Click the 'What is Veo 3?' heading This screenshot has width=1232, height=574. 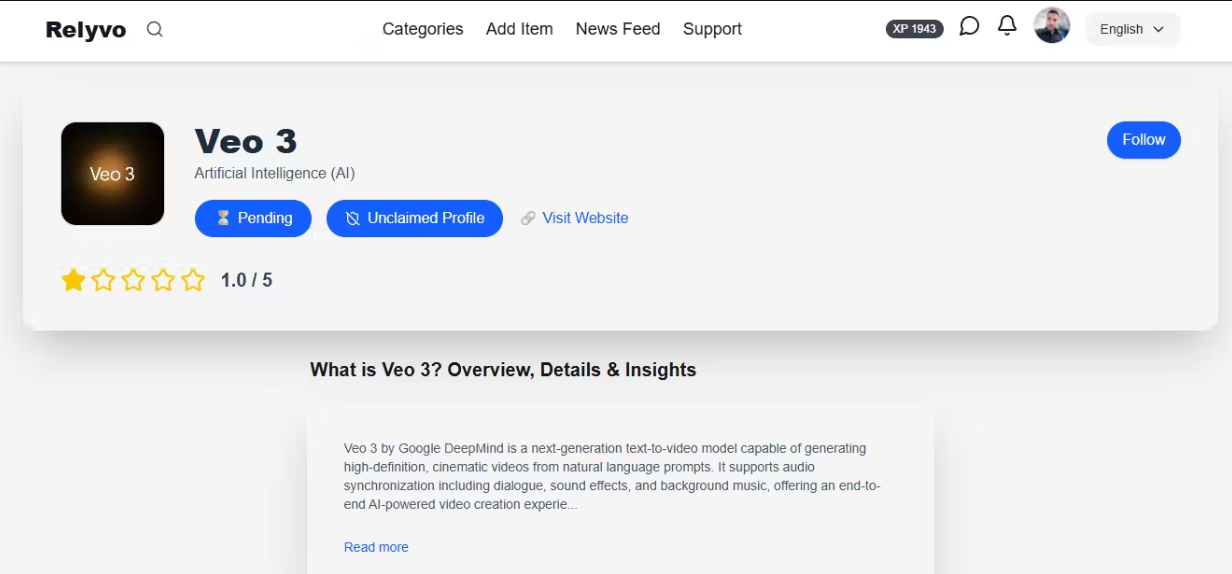click(x=503, y=370)
